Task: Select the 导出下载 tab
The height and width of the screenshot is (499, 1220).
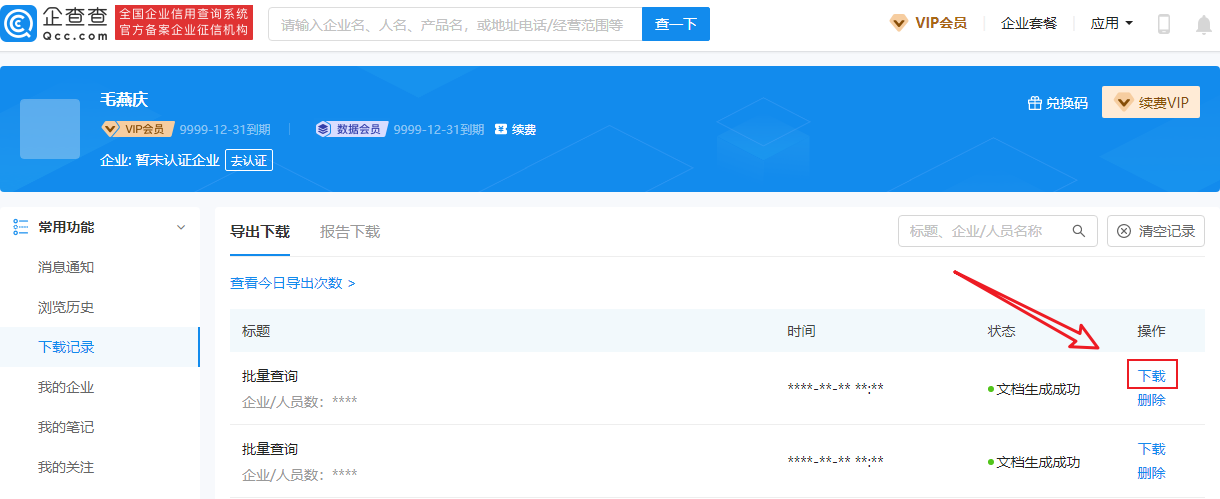Action: point(260,232)
